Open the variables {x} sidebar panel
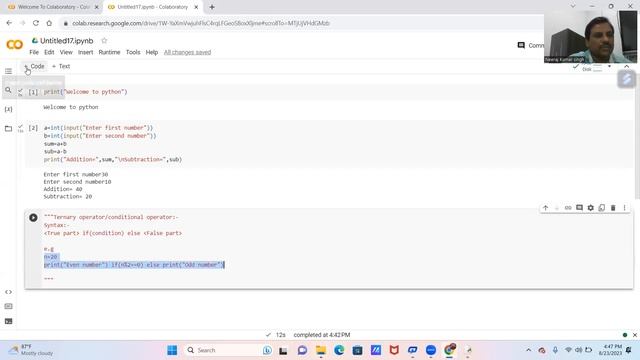 (8, 109)
